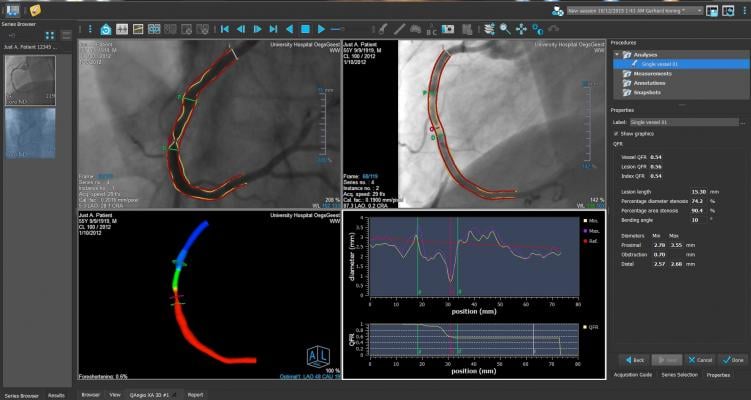Image resolution: width=751 pixels, height=400 pixels.
Task: Switch to the Report tab
Action: coord(195,395)
